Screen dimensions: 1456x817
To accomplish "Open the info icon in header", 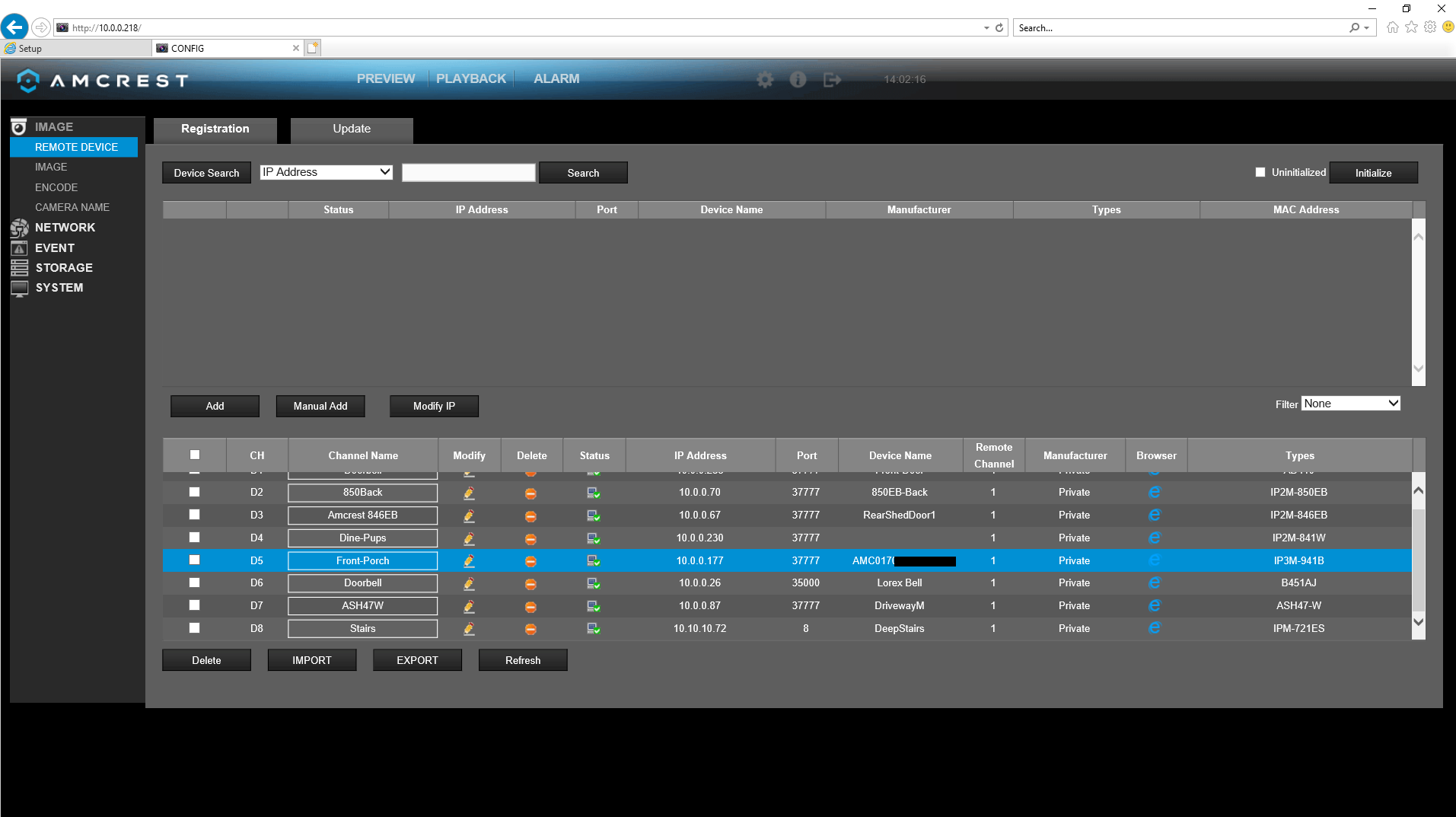I will 798,79.
